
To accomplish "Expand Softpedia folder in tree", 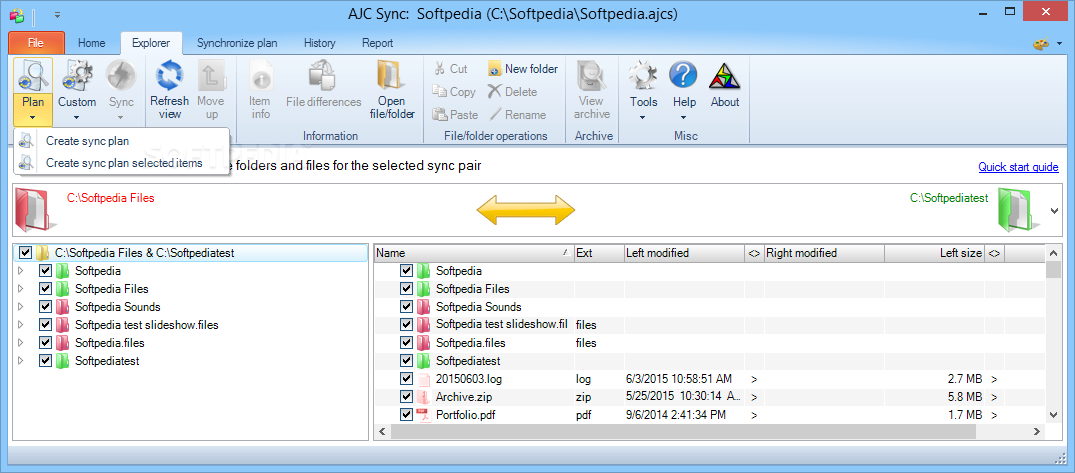I will point(21,271).
